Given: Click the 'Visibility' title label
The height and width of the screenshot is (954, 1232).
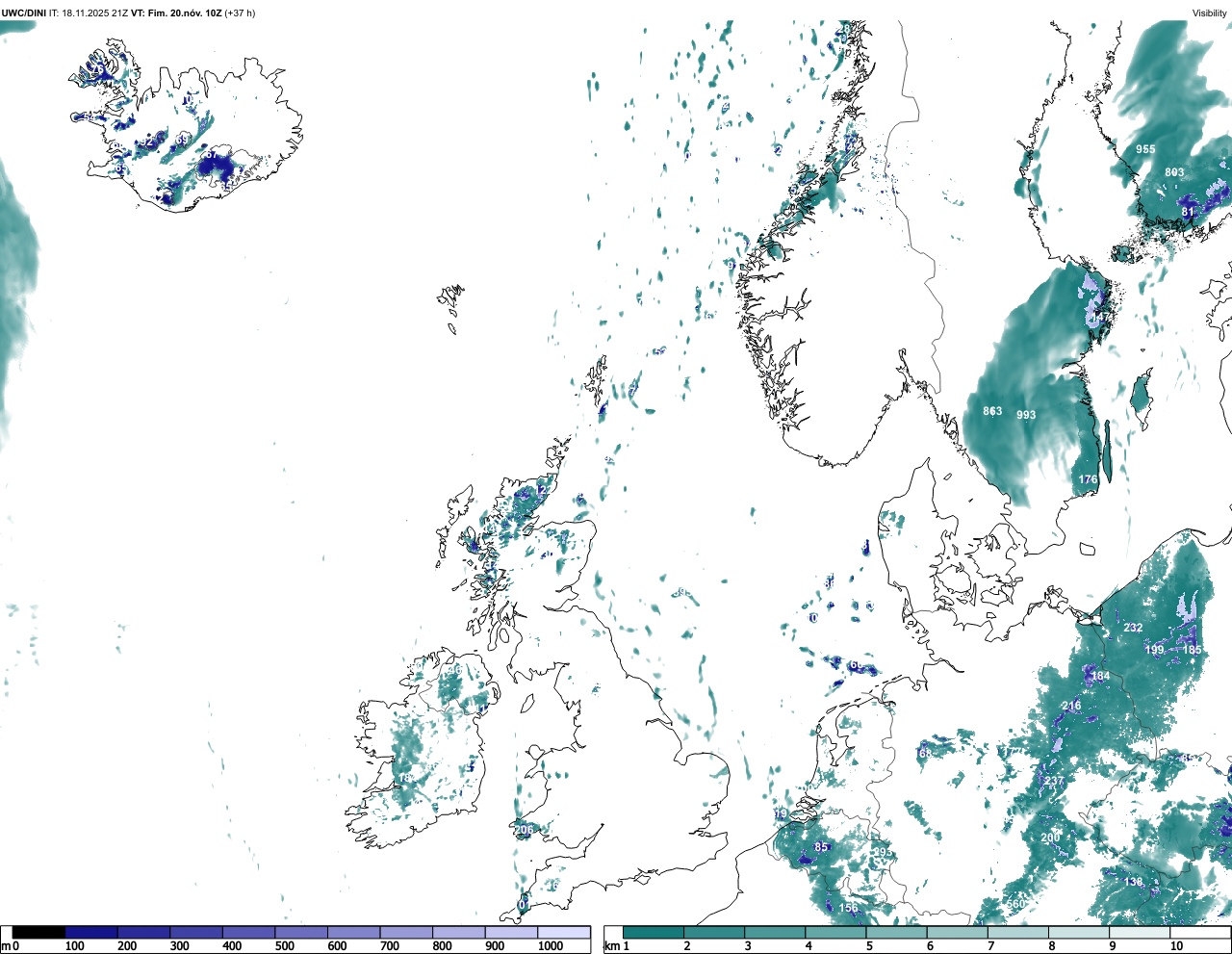Looking at the screenshot, I should [x=1210, y=13].
